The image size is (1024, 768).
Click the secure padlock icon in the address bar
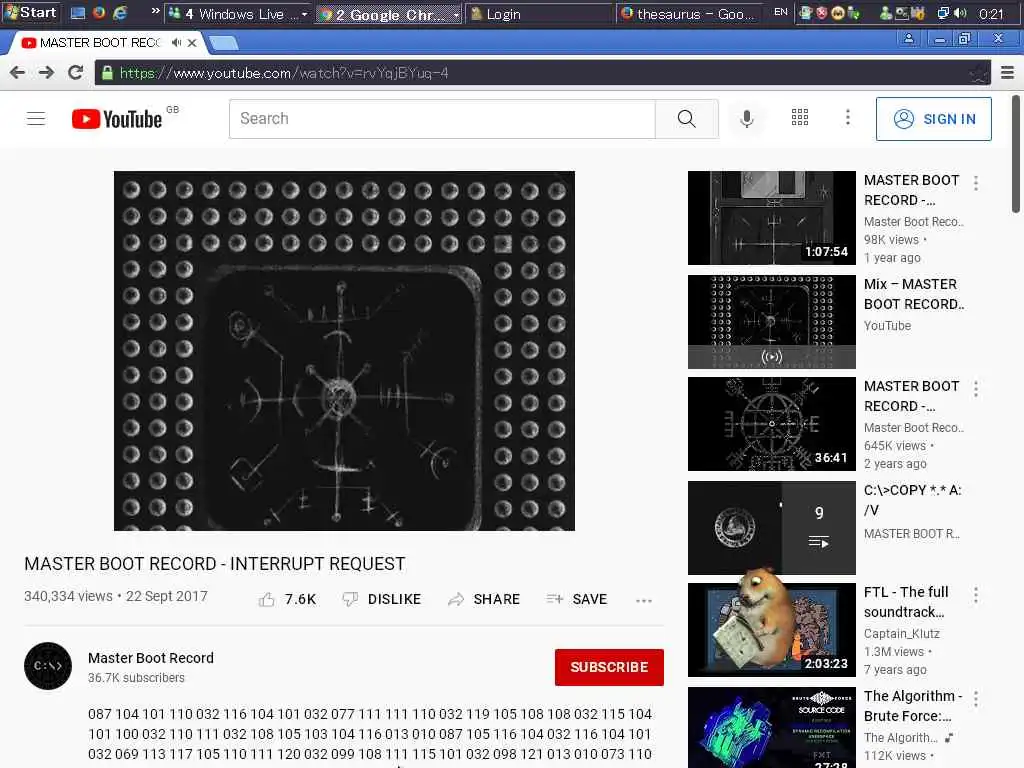coord(107,73)
